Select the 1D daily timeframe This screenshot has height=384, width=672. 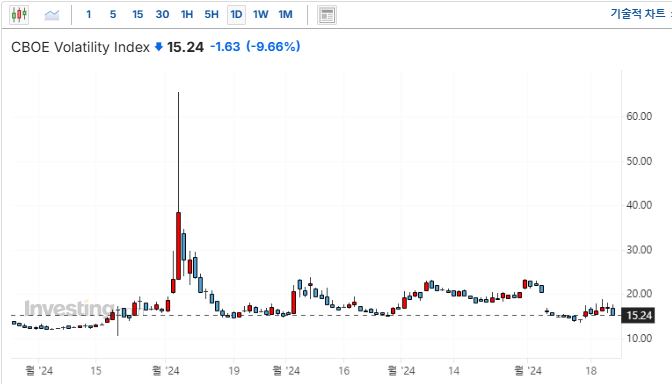[236, 15]
